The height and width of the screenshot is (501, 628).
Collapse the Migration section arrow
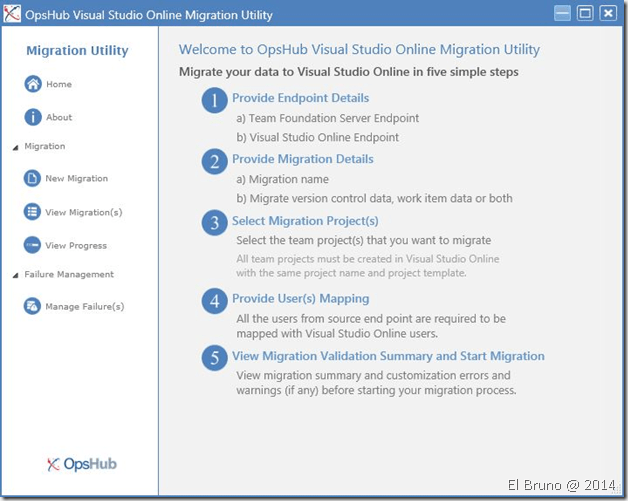(15, 147)
